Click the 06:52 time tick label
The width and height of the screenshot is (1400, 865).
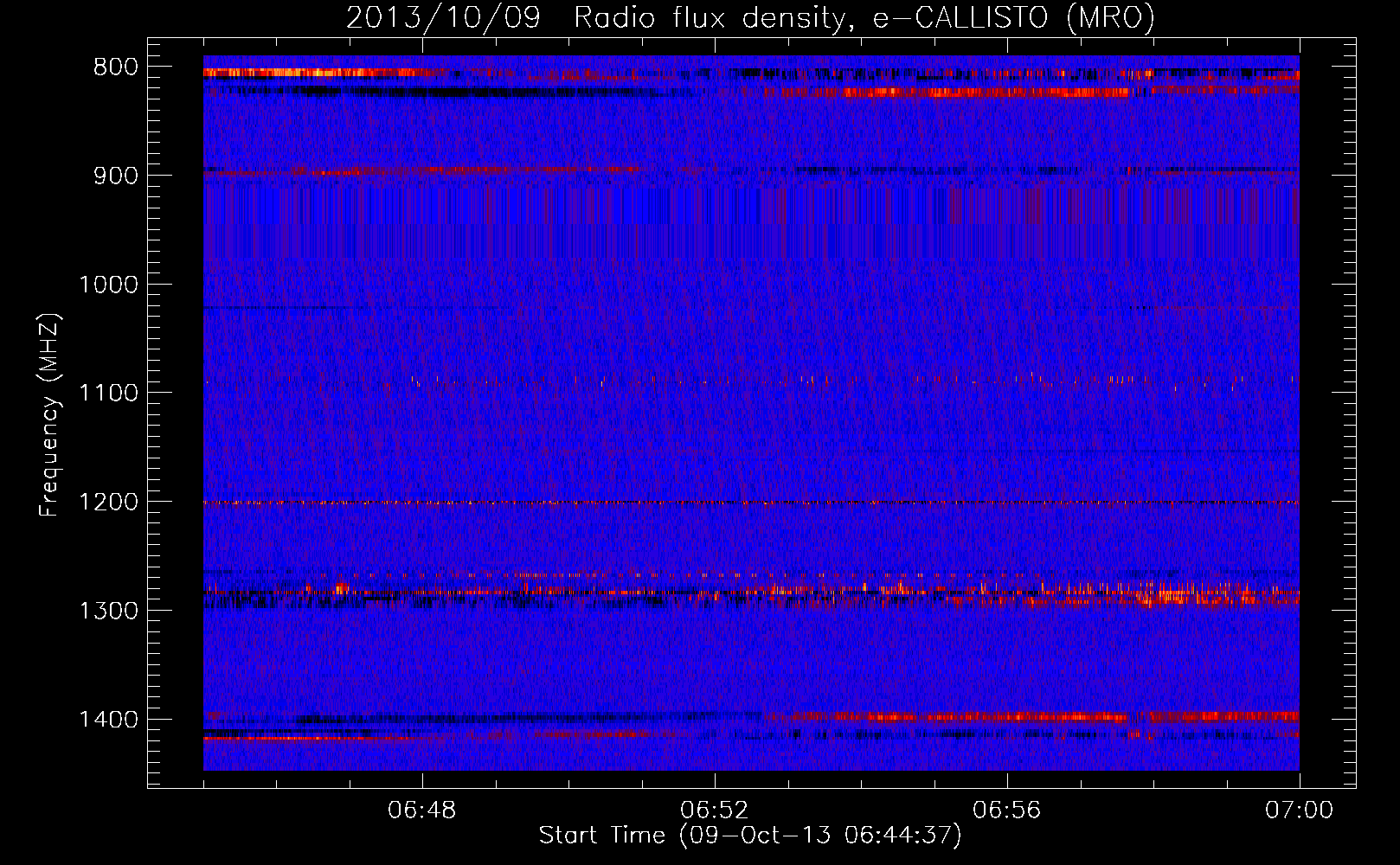pos(715,811)
